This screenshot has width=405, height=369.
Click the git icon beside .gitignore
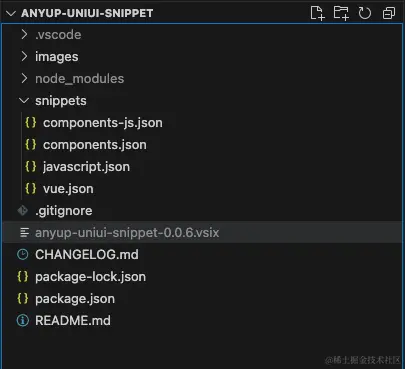click(x=23, y=211)
